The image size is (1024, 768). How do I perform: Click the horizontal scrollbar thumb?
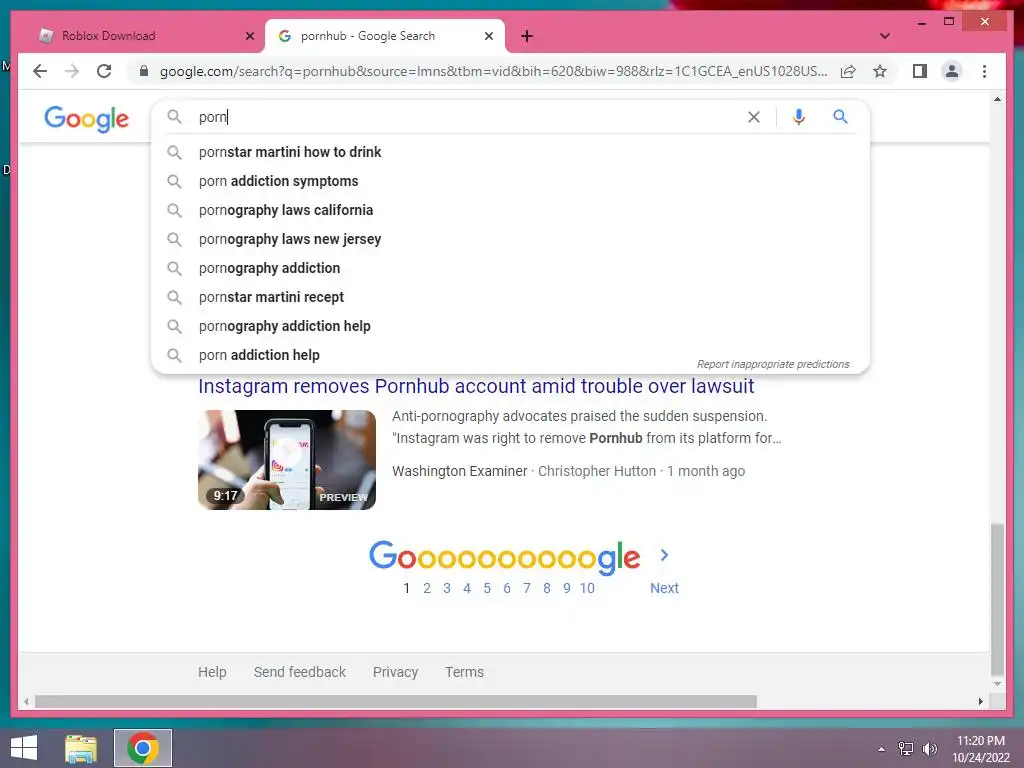coord(396,701)
